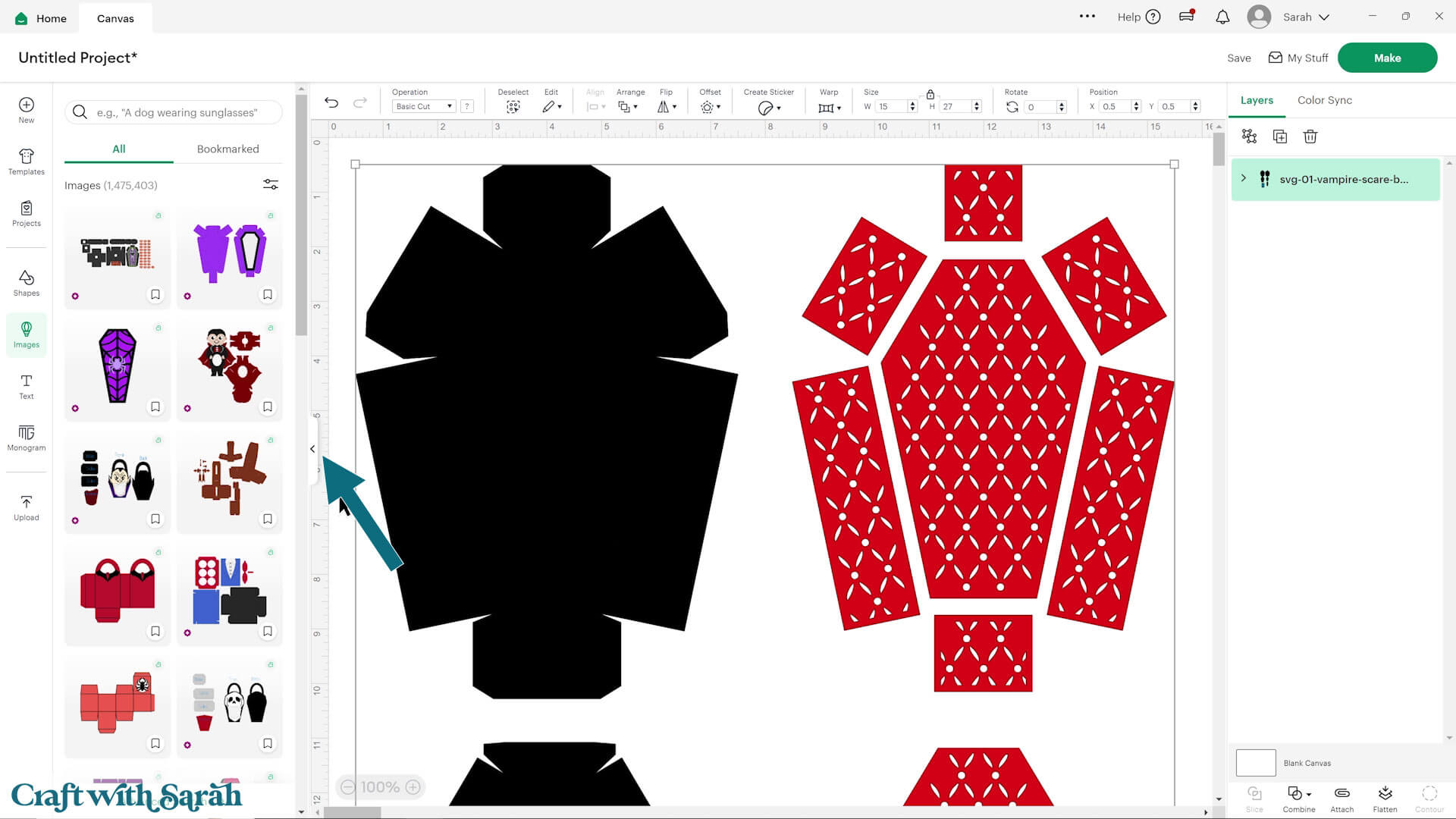Image resolution: width=1456 pixels, height=819 pixels.
Task: Switch to the Bookmarked images tab
Action: point(227,149)
